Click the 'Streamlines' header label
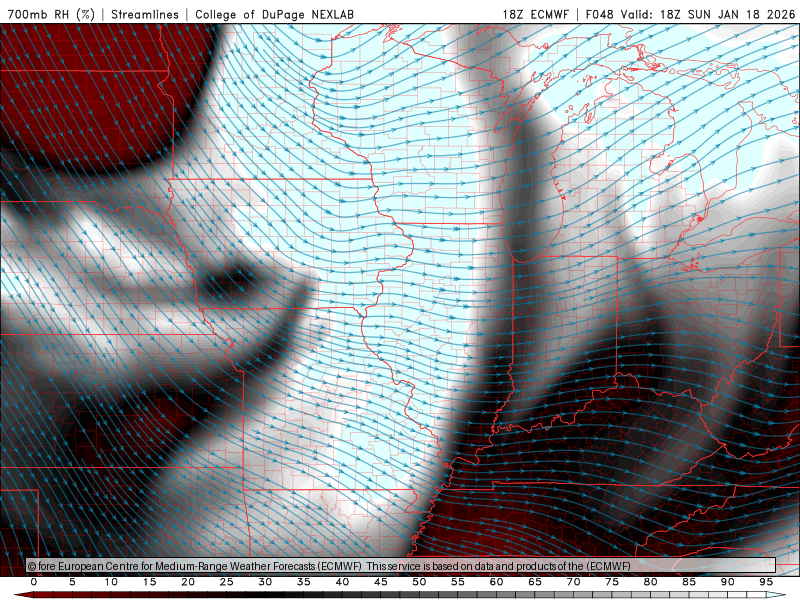 coord(145,14)
